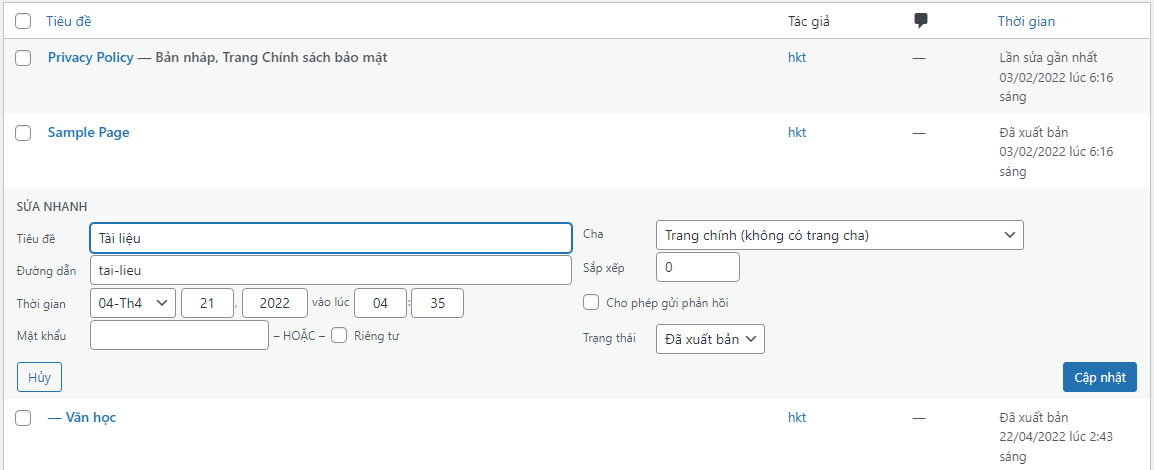Click the comments bubble column icon

pyautogui.click(x=921, y=21)
